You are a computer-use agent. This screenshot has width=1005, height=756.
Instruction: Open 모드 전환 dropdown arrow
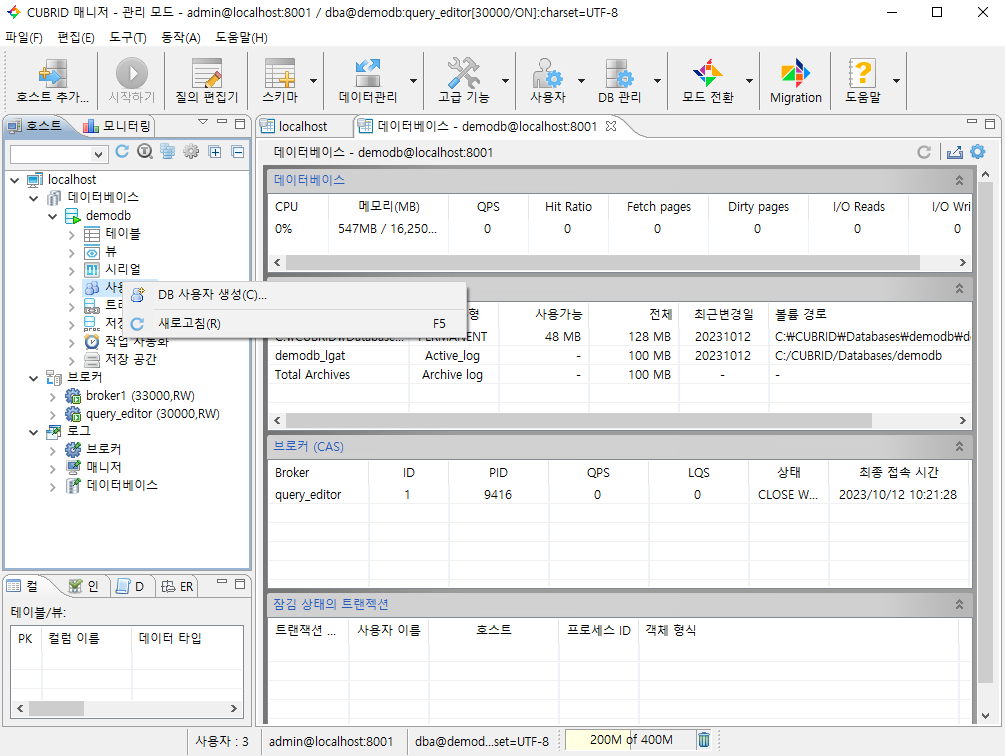pyautogui.click(x=749, y=81)
